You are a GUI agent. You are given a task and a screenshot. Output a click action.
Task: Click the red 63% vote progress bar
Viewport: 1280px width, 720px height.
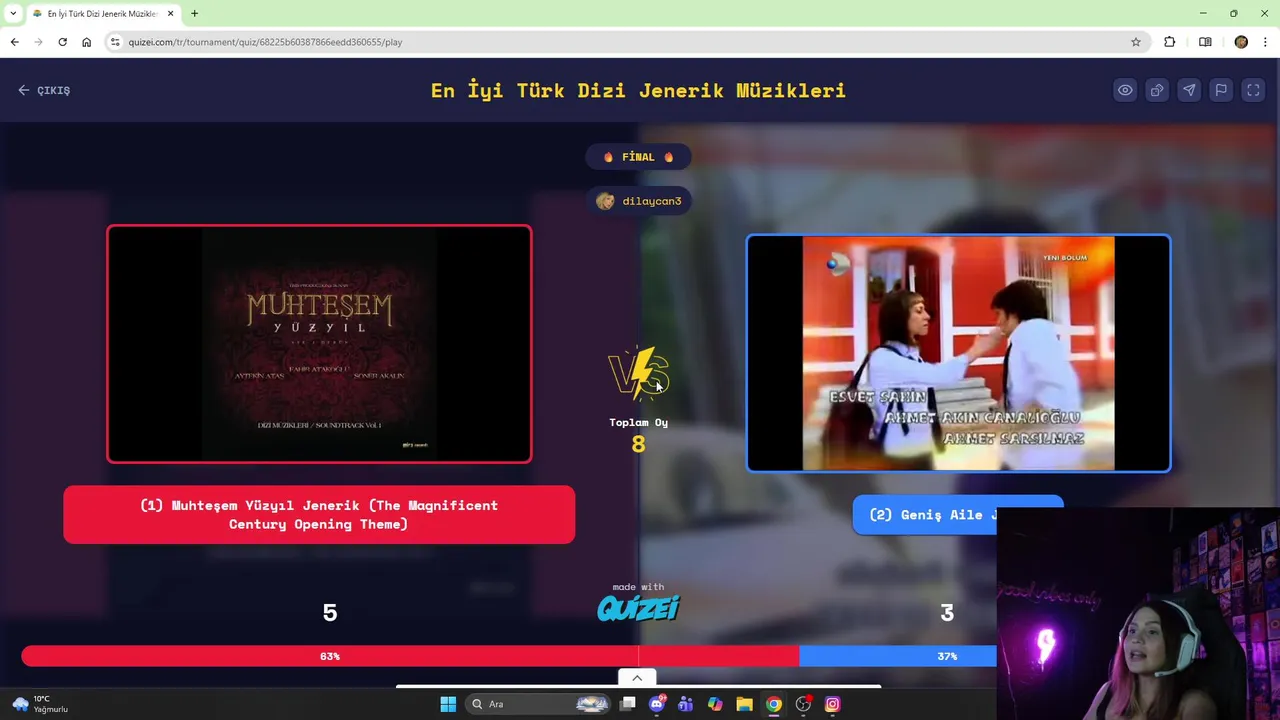(410, 656)
